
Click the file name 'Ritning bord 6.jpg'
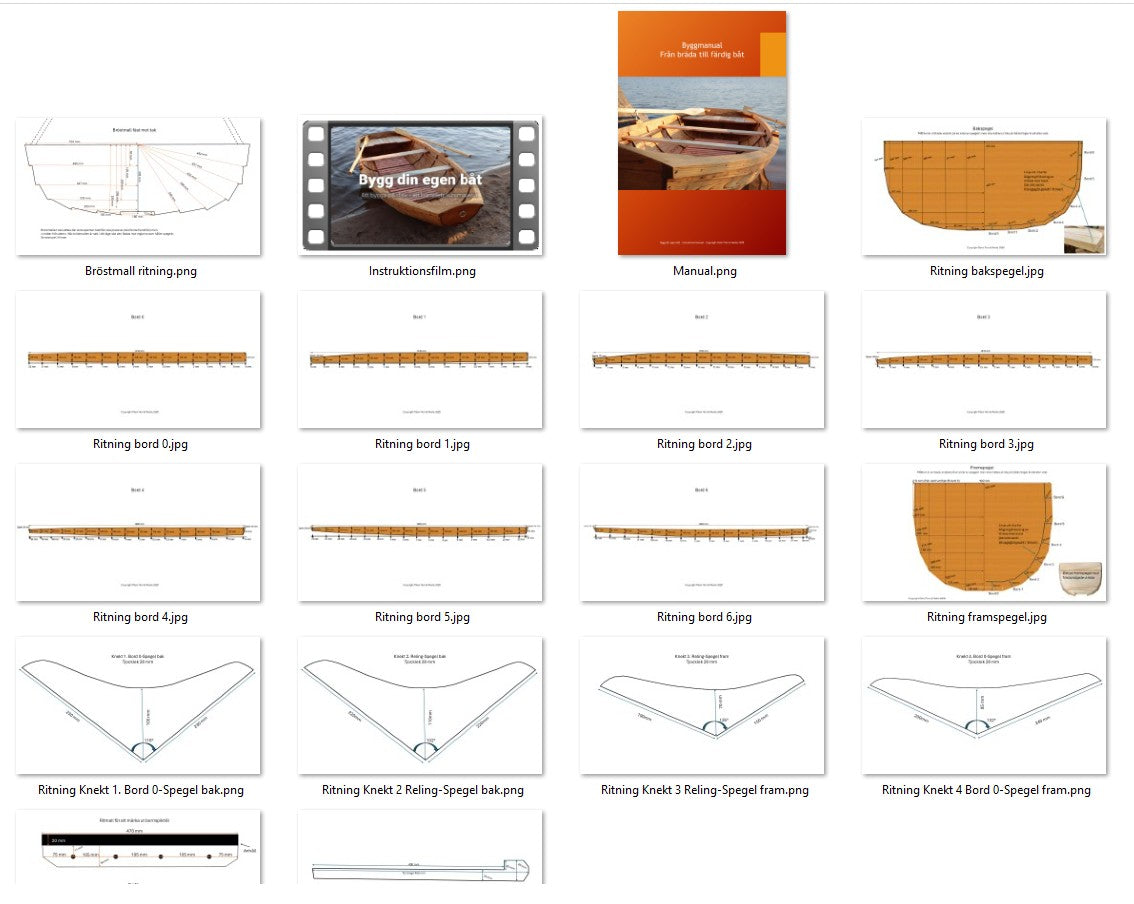pyautogui.click(x=704, y=617)
